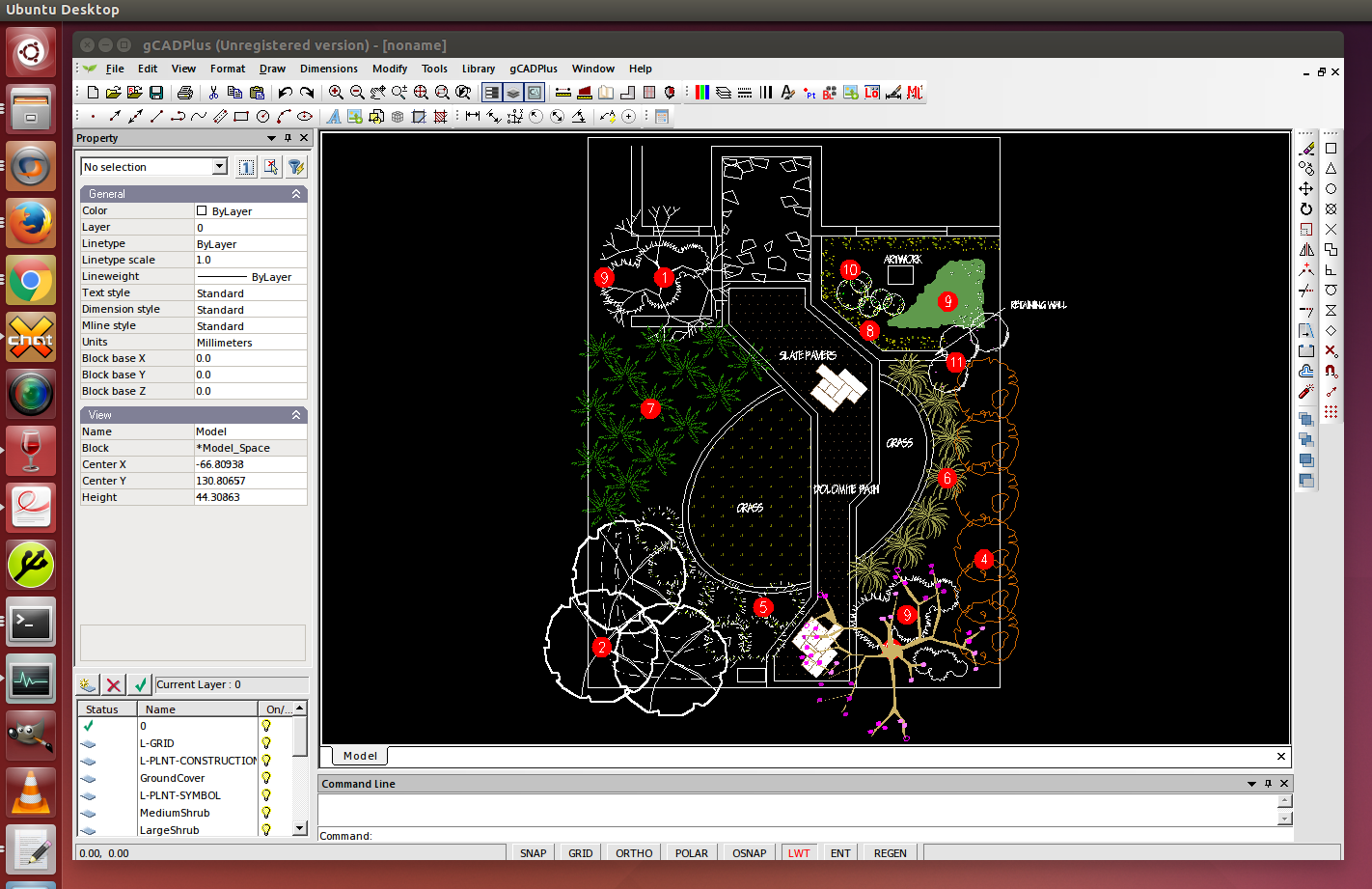The image size is (1372, 889).
Task: Activate the Pan tool in the toolbar
Action: (x=378, y=92)
